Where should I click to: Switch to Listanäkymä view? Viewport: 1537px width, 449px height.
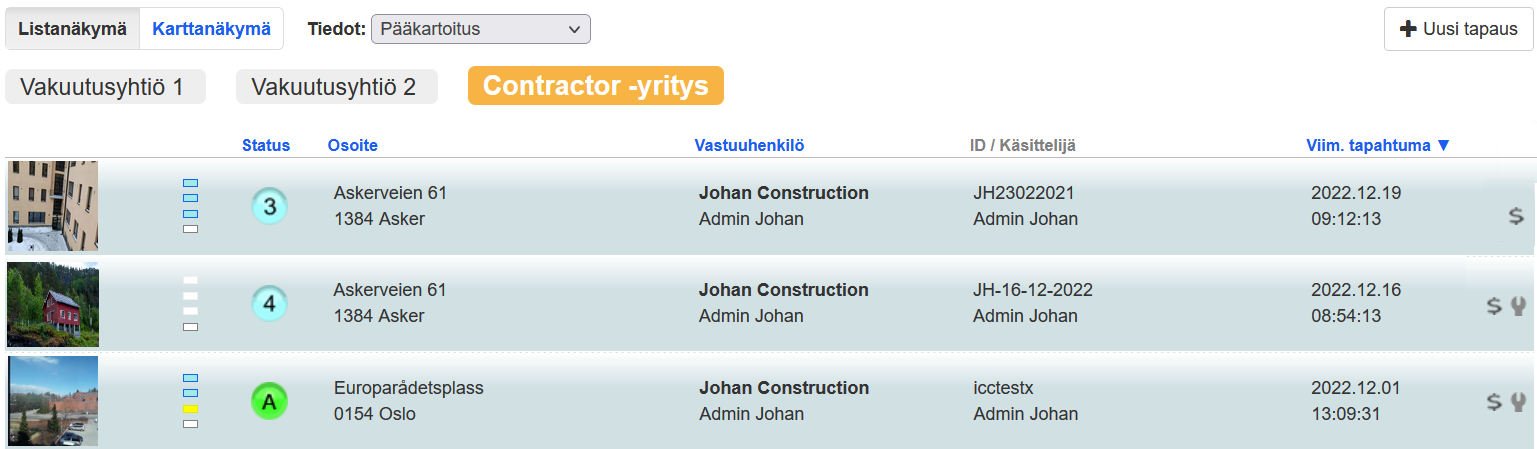coord(72,29)
